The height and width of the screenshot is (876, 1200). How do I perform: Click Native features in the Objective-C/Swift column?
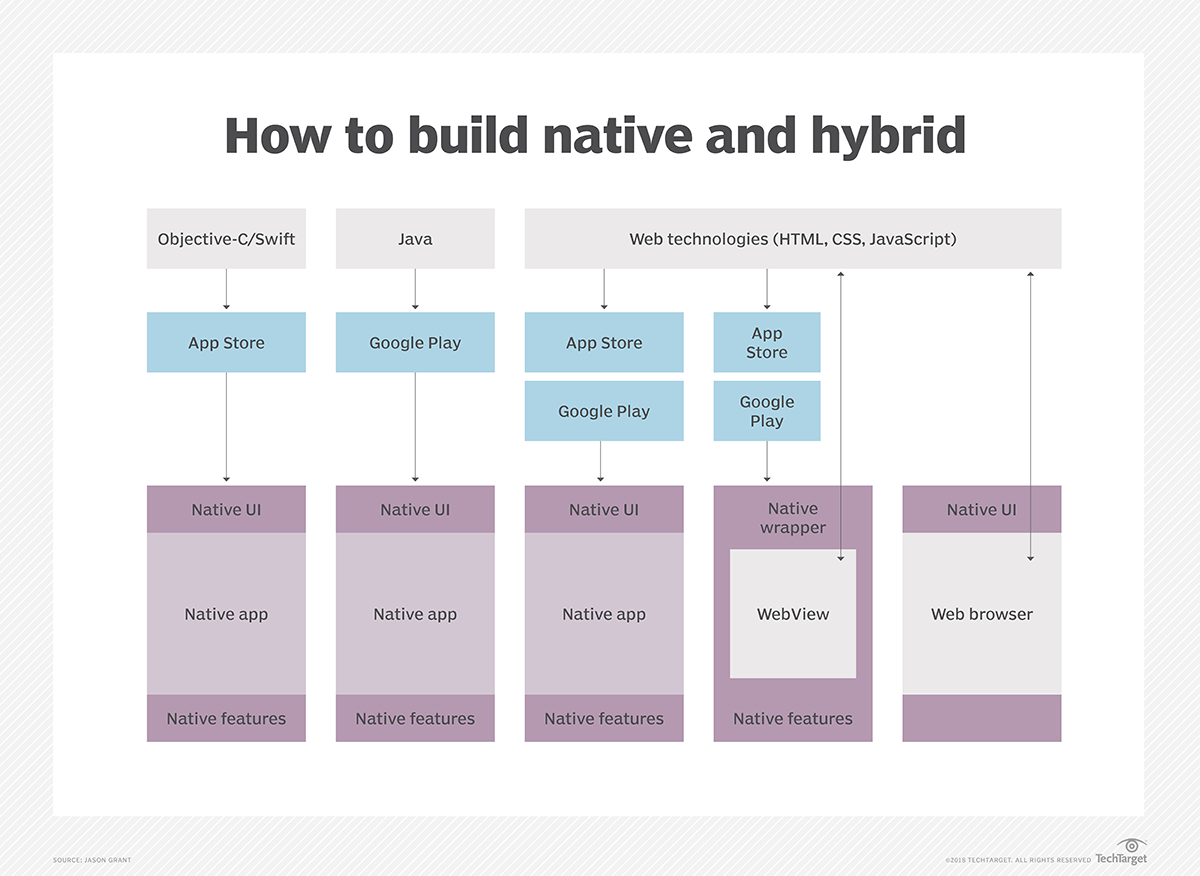point(226,719)
